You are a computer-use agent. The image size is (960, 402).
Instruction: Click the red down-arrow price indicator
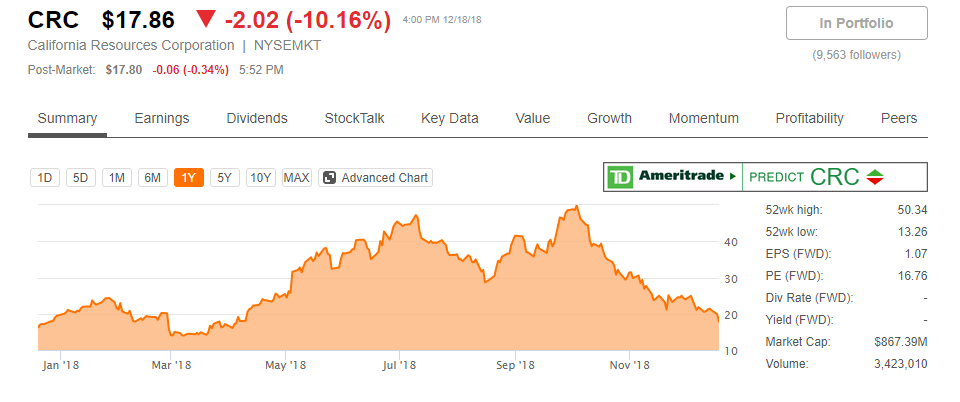tap(206, 20)
